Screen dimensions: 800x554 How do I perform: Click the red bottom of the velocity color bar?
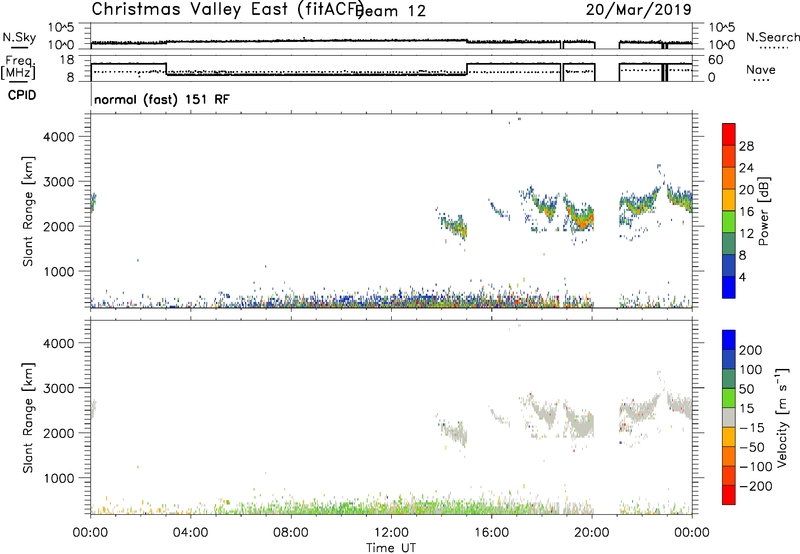click(x=729, y=495)
